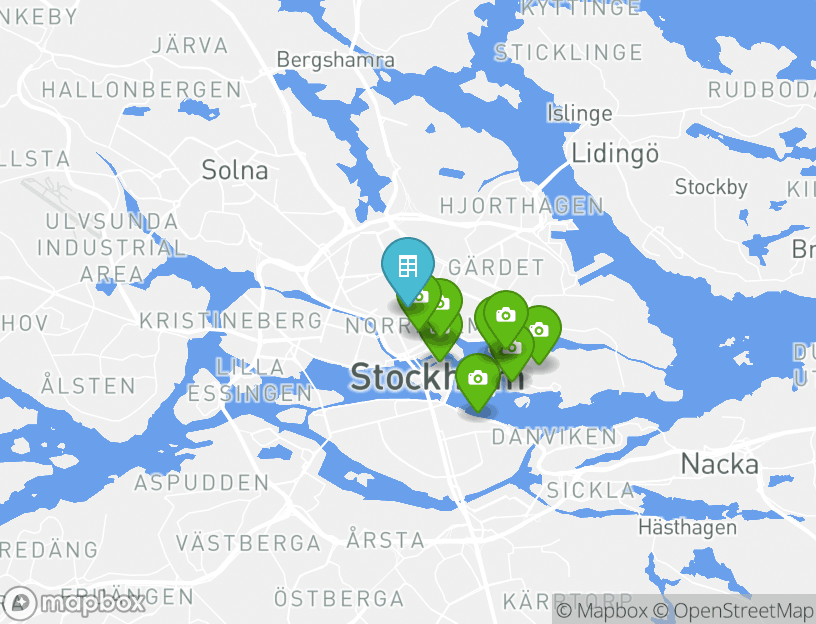Click the Kristineberg district label
The width and height of the screenshot is (816, 624).
coord(231,321)
